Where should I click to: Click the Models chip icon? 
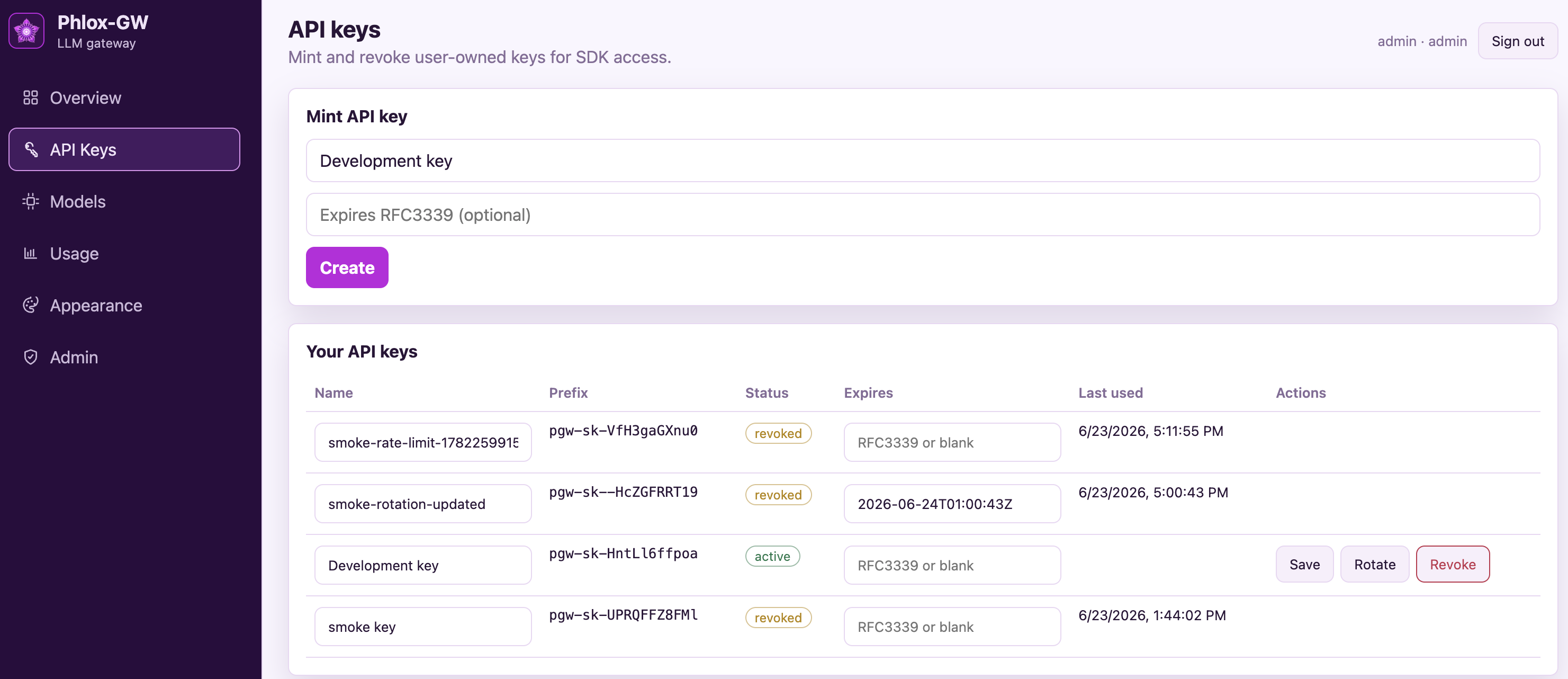[30, 201]
